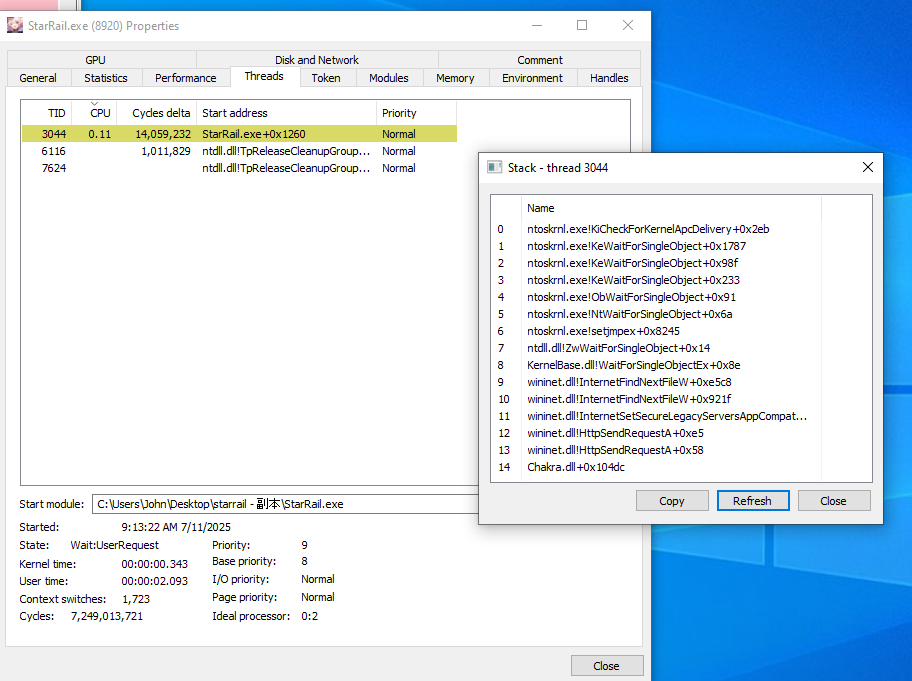Open the Handles tab
912x681 pixels.
[609, 78]
